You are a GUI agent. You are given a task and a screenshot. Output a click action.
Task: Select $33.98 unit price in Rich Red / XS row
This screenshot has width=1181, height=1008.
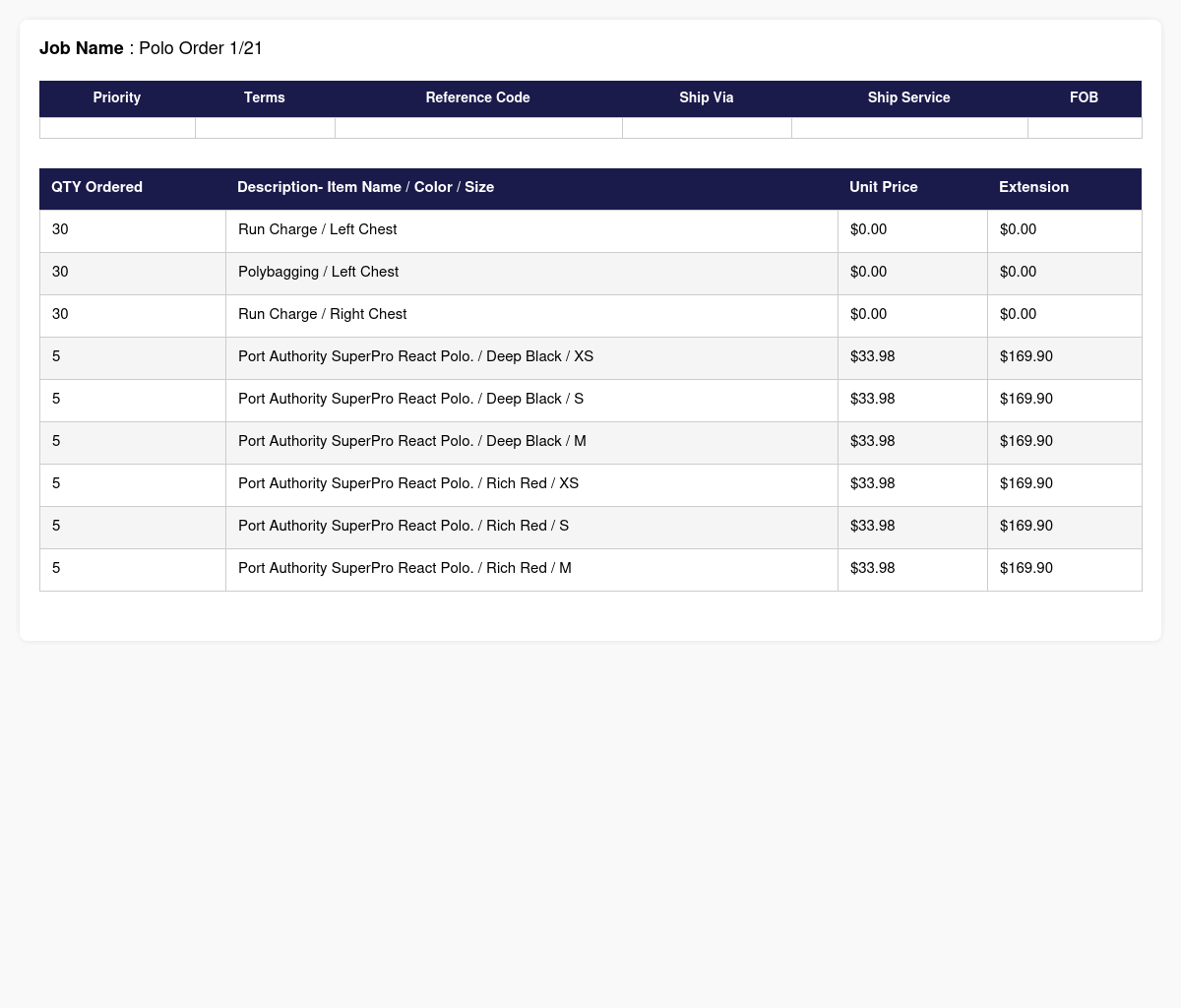[x=873, y=483]
